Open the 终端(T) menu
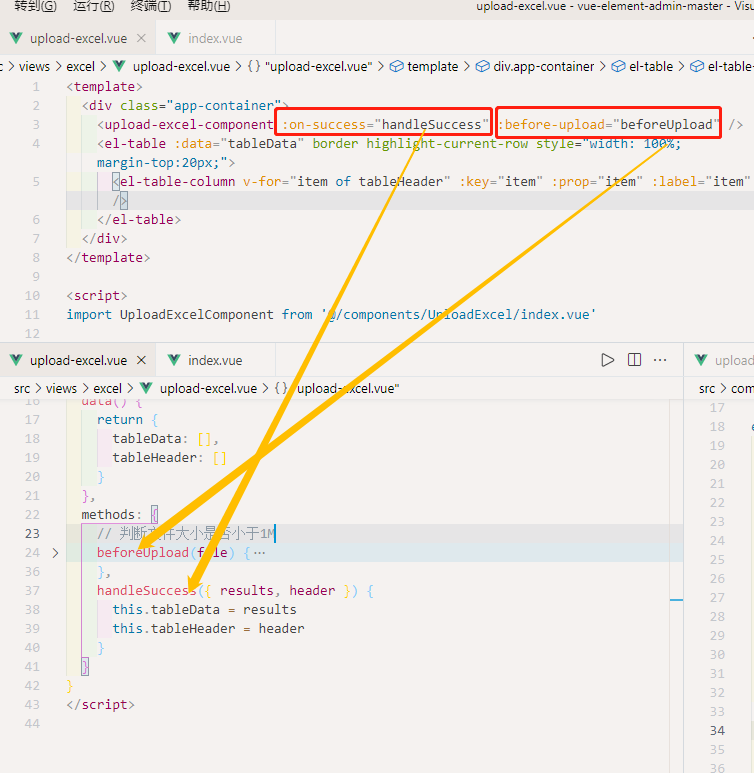The width and height of the screenshot is (754, 773). (x=150, y=6)
